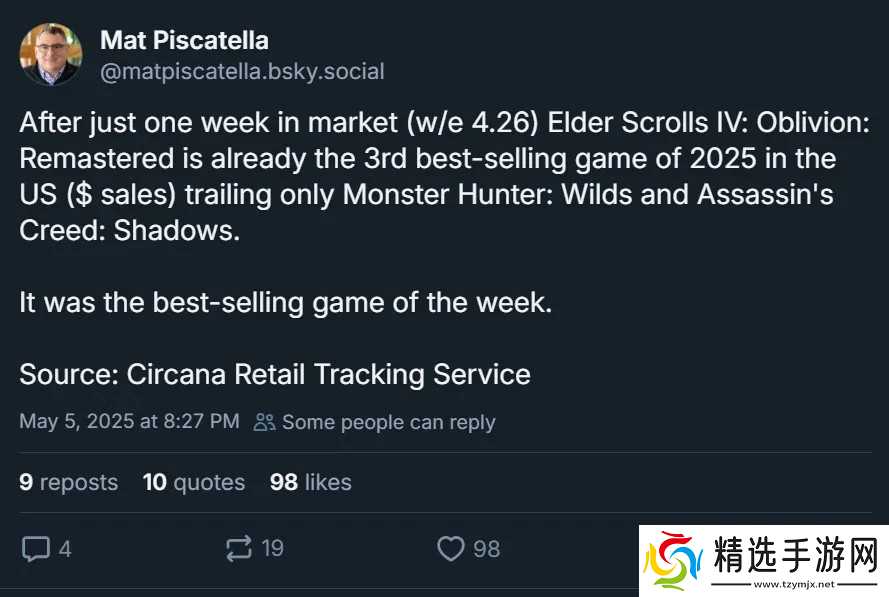889x597 pixels.
Task: Click the "Some people can reply" label
Action: [388, 422]
